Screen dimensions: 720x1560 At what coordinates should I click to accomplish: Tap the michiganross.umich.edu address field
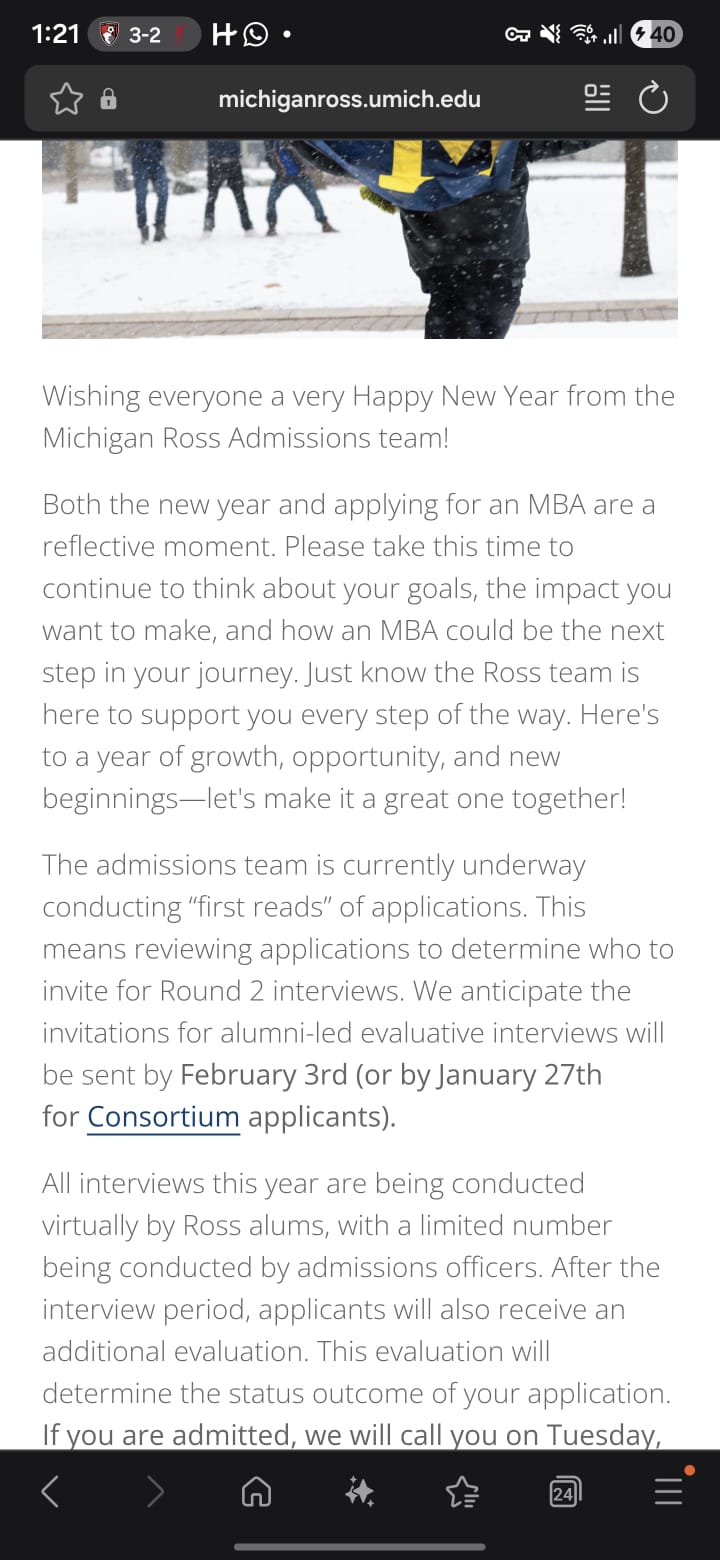349,99
